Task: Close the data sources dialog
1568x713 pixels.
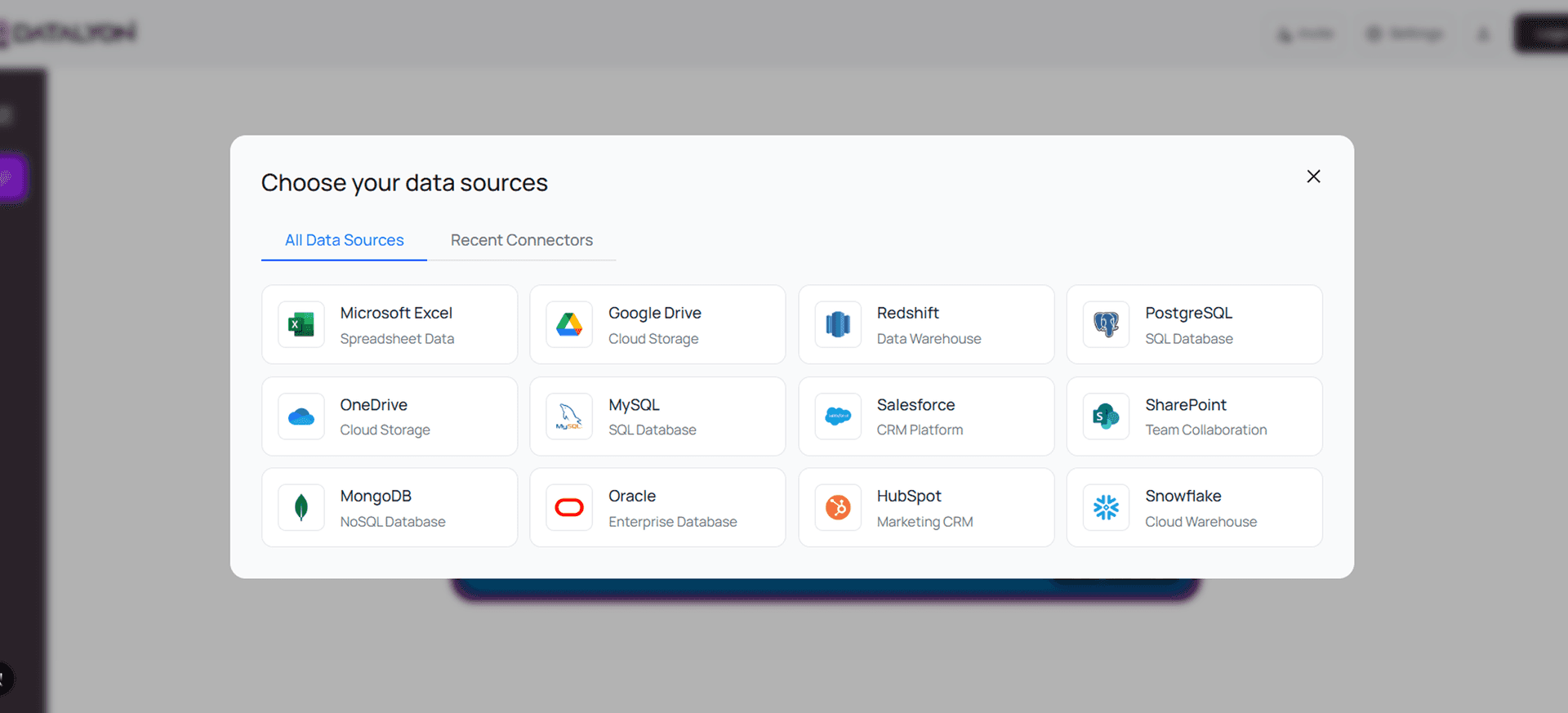Action: click(1313, 176)
